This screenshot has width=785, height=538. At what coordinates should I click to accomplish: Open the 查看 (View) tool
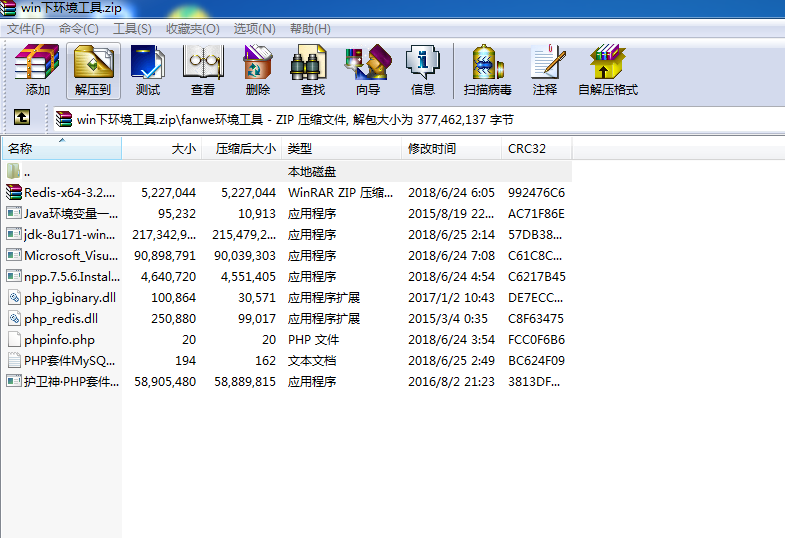coord(203,70)
